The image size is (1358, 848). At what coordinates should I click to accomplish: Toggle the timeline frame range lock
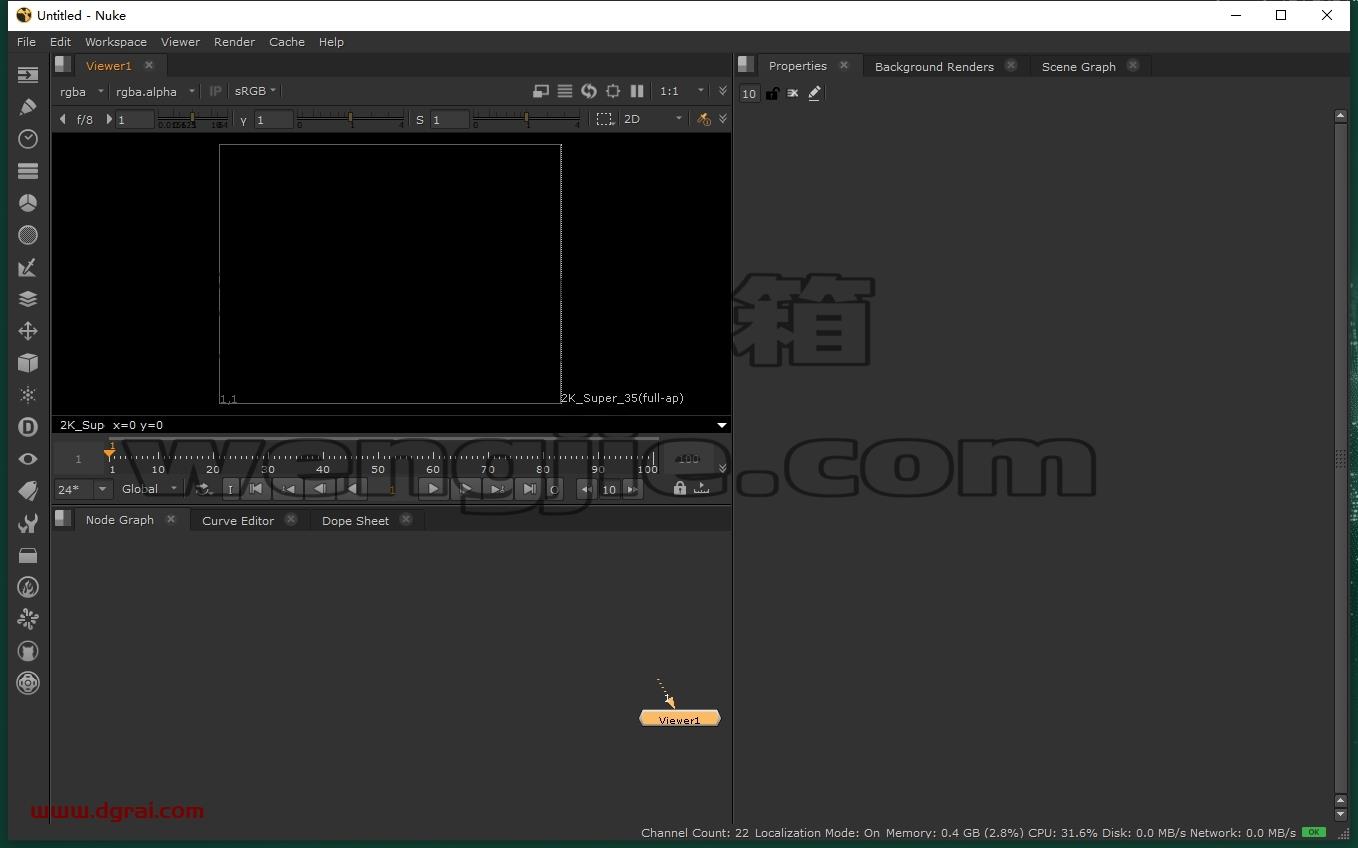pos(680,489)
